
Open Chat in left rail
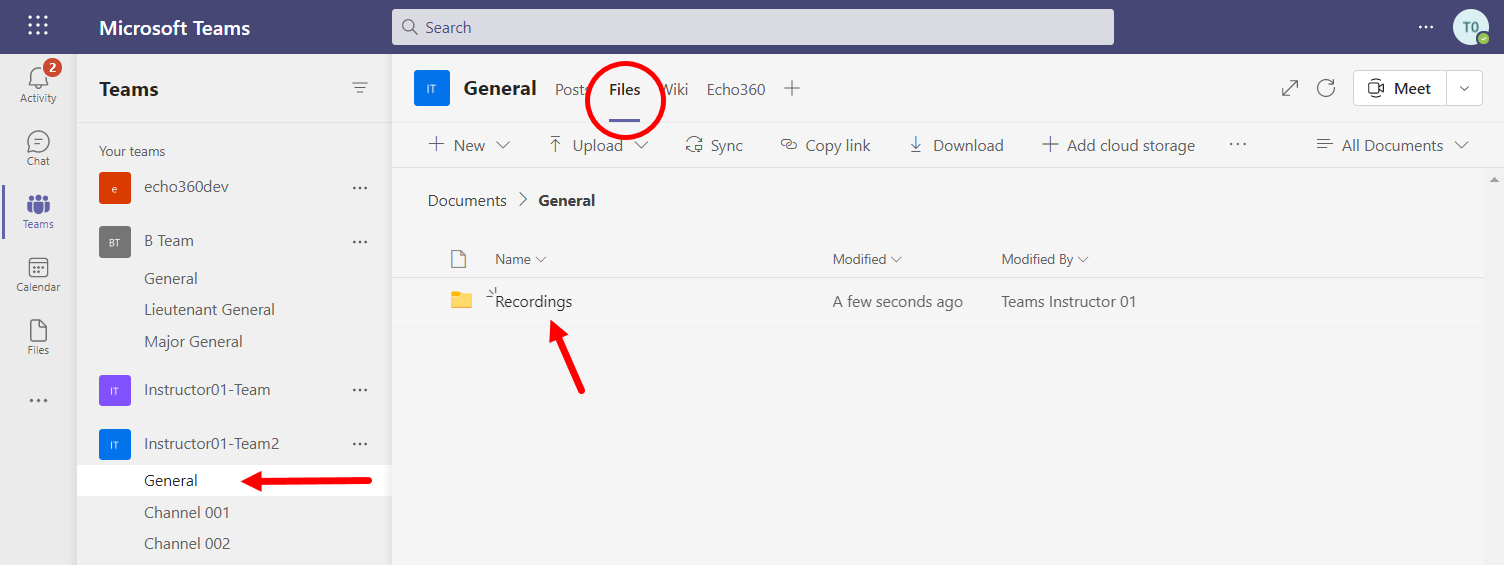(38, 147)
